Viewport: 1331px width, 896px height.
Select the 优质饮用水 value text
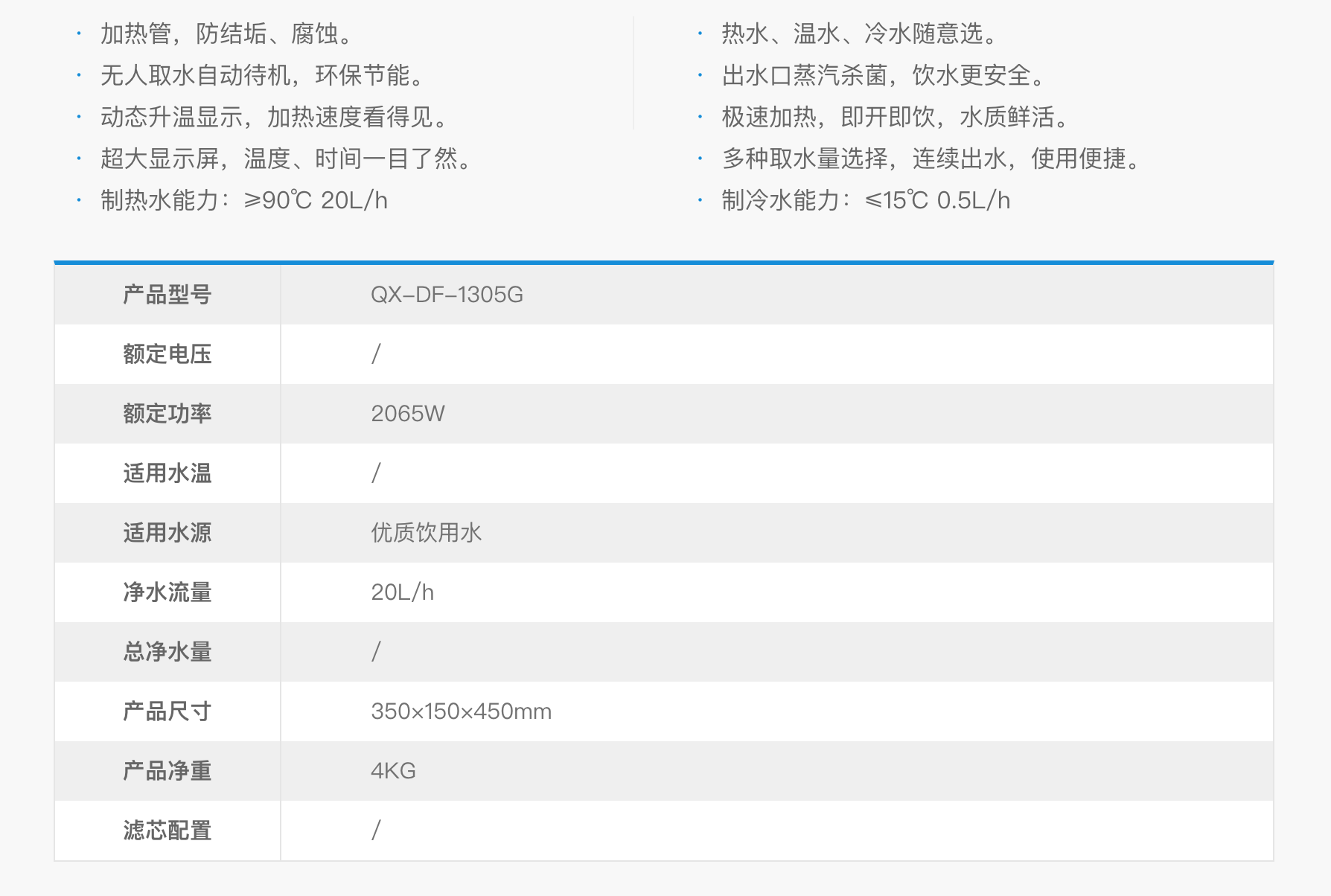[x=426, y=533]
